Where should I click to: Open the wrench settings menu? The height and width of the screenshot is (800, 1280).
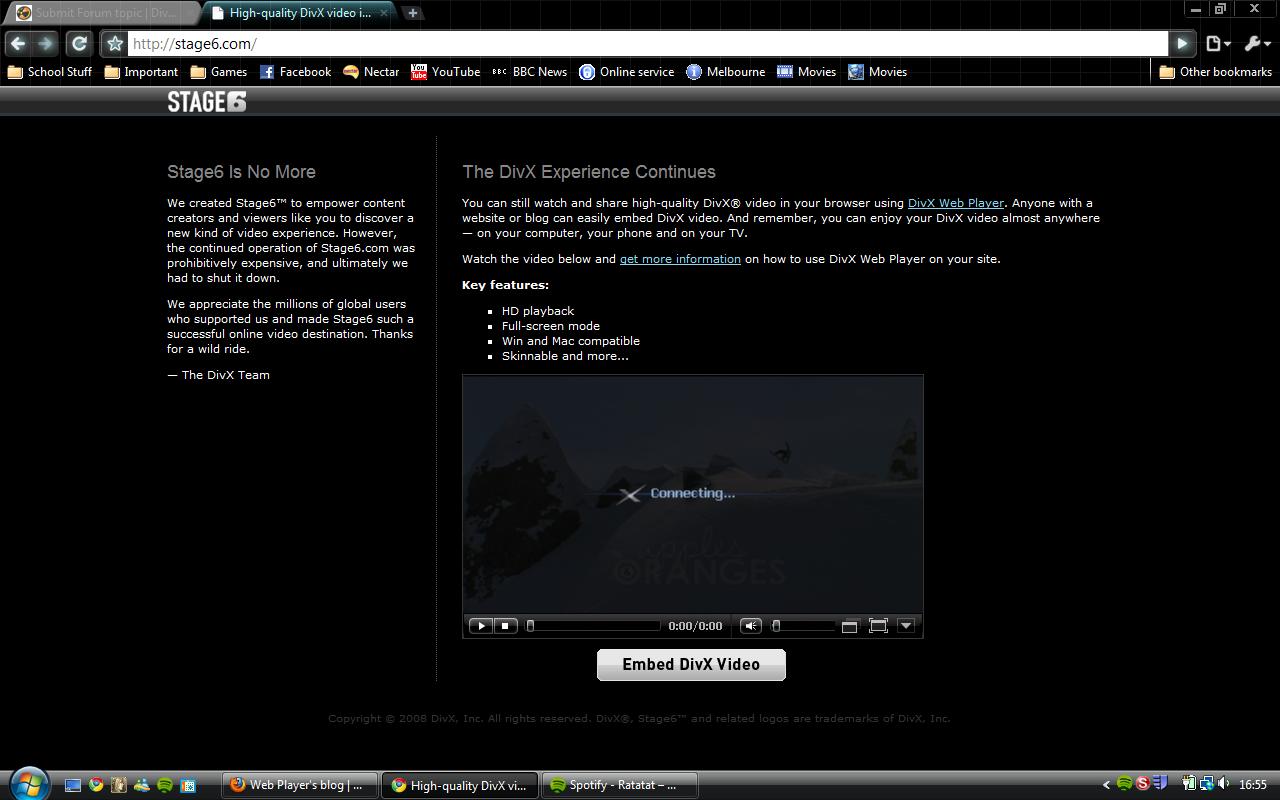pos(1256,43)
